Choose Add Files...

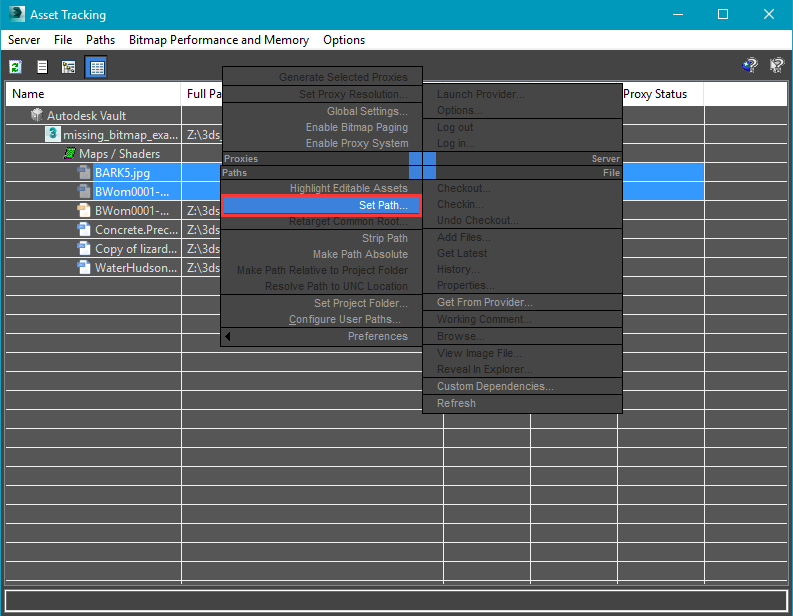click(463, 237)
